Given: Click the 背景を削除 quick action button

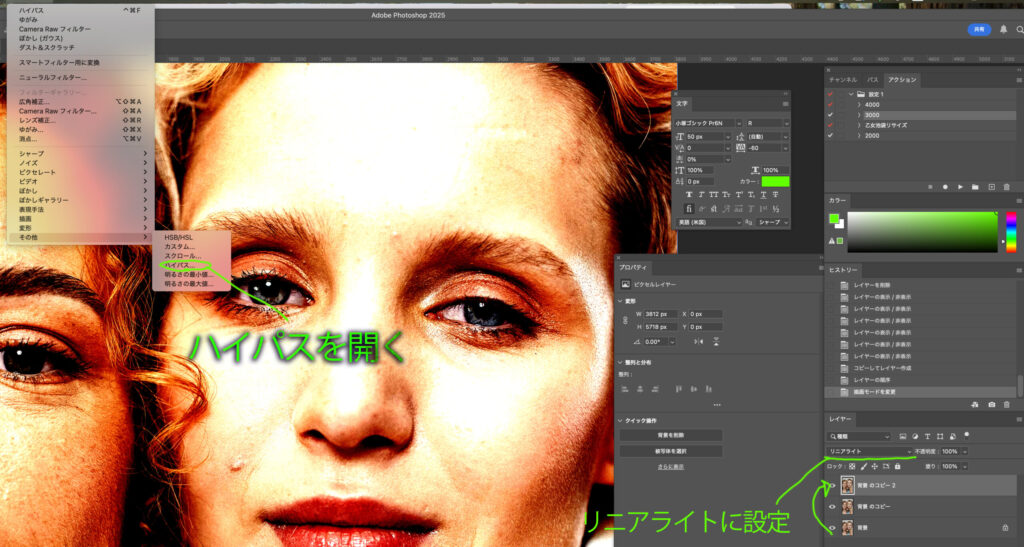Looking at the screenshot, I should click(x=671, y=435).
